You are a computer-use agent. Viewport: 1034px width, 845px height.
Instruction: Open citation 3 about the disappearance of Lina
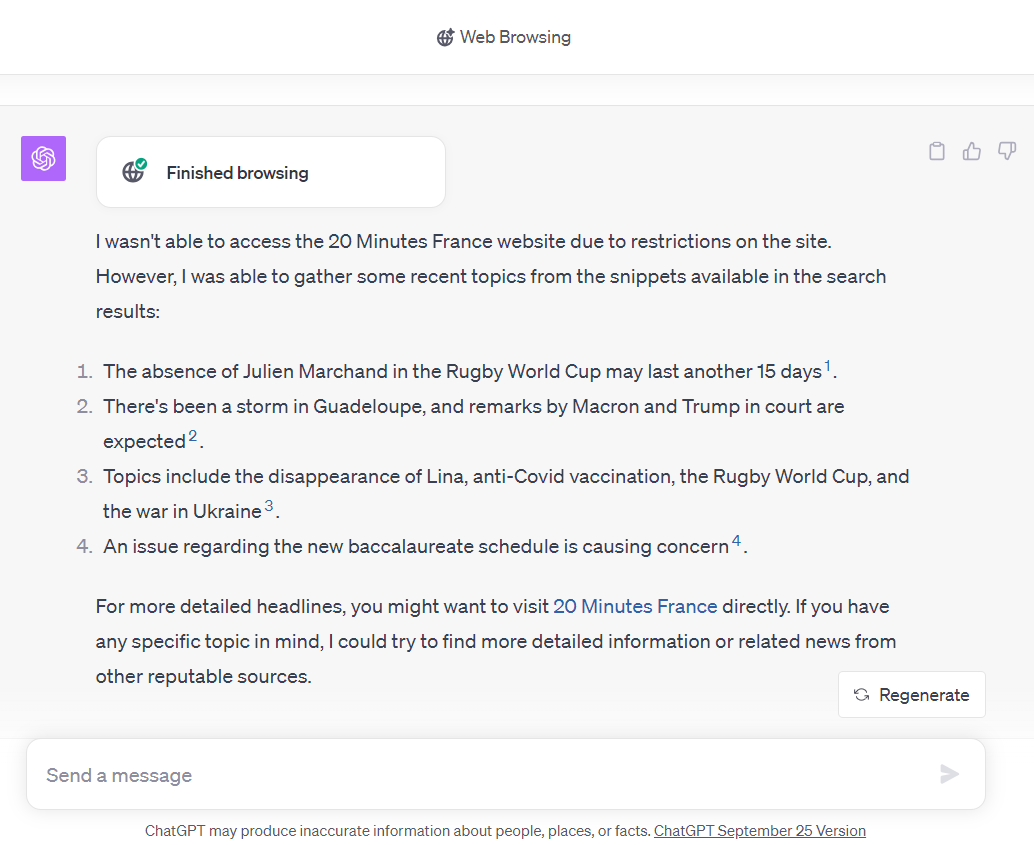click(x=268, y=505)
